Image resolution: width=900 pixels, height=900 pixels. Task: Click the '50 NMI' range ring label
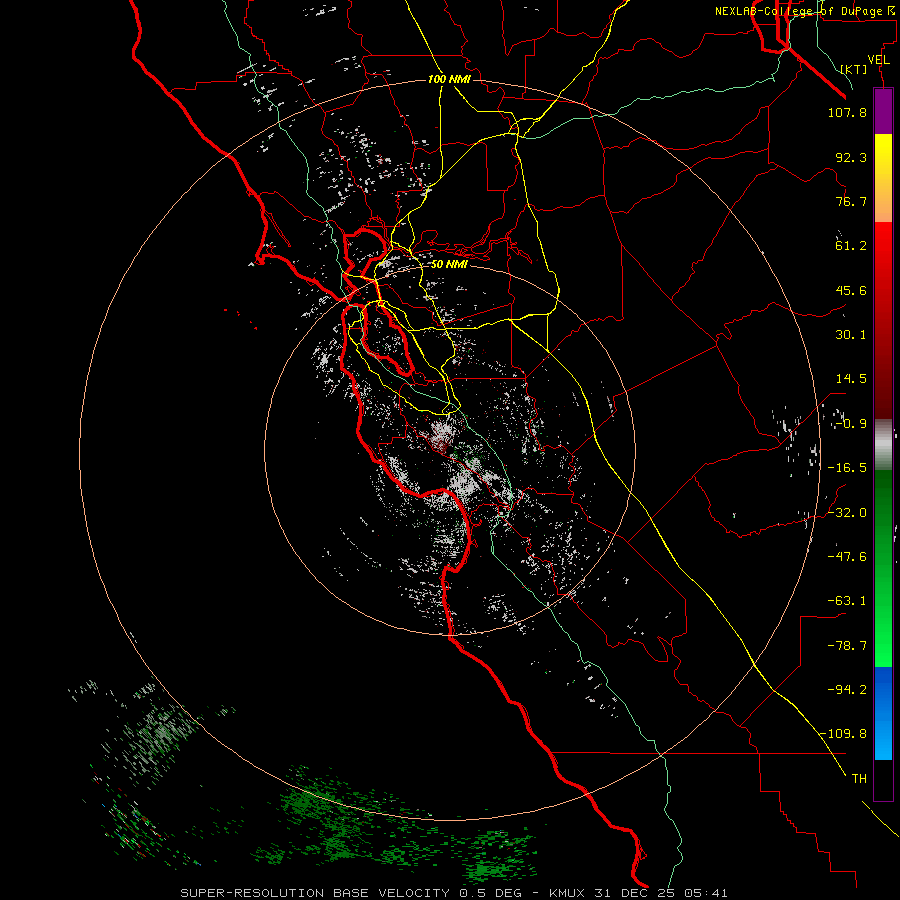(x=449, y=264)
